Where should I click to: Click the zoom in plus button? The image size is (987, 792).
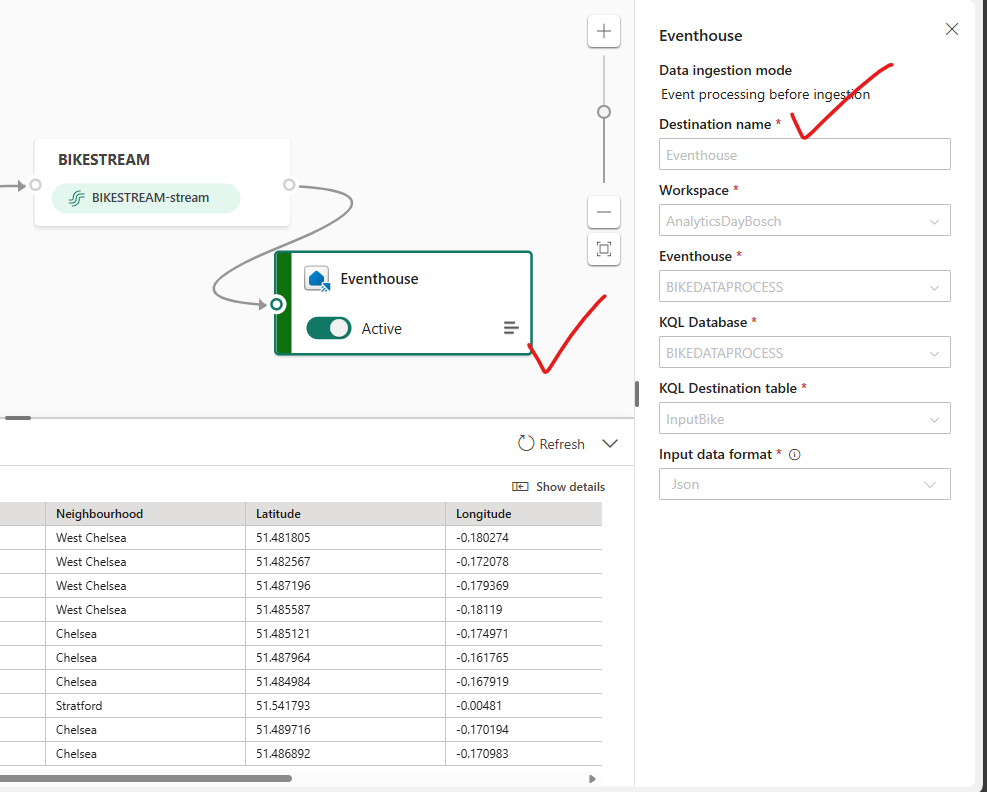(603, 31)
